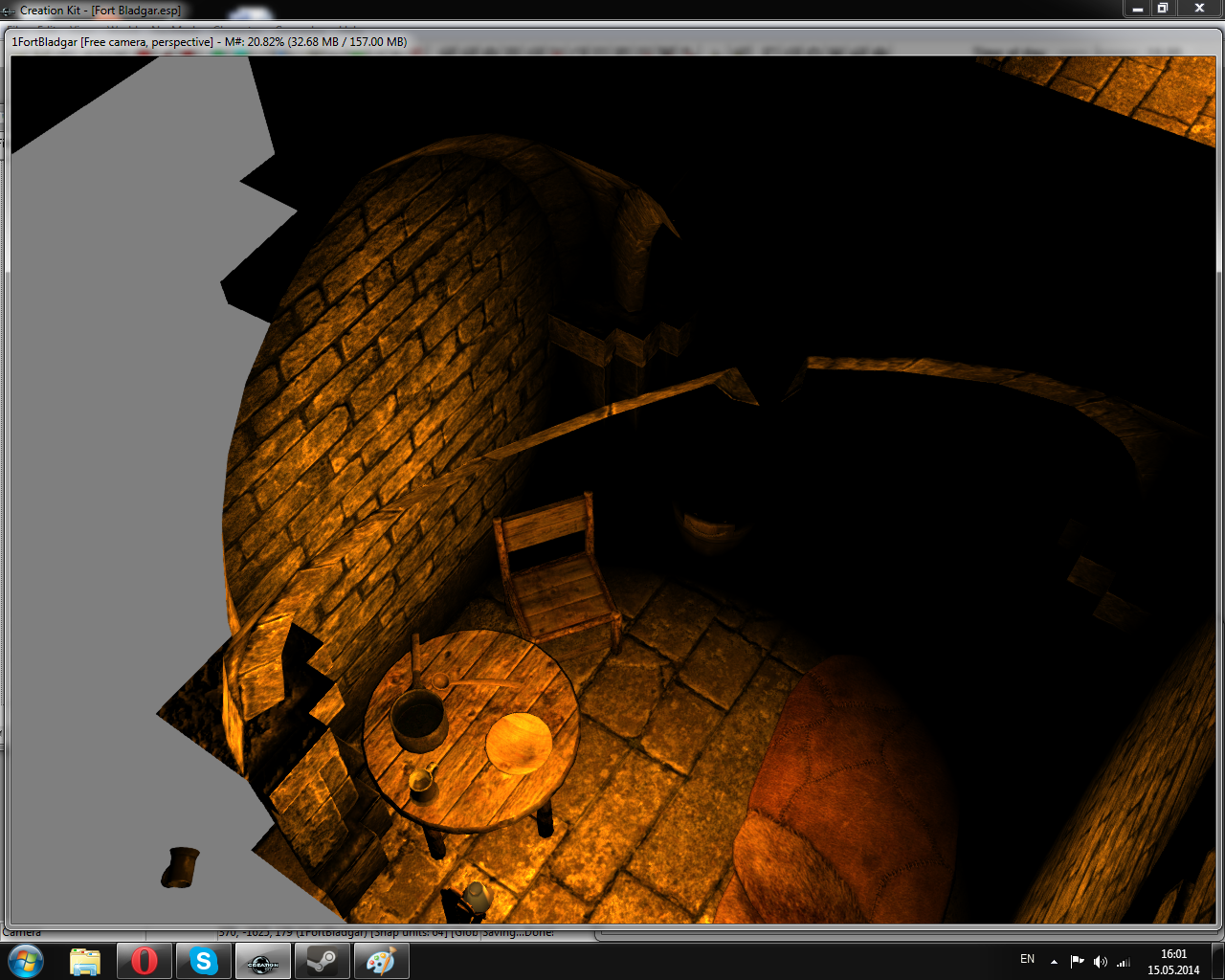Switch to Paint on the taskbar
1225x980 pixels.
(x=382, y=961)
